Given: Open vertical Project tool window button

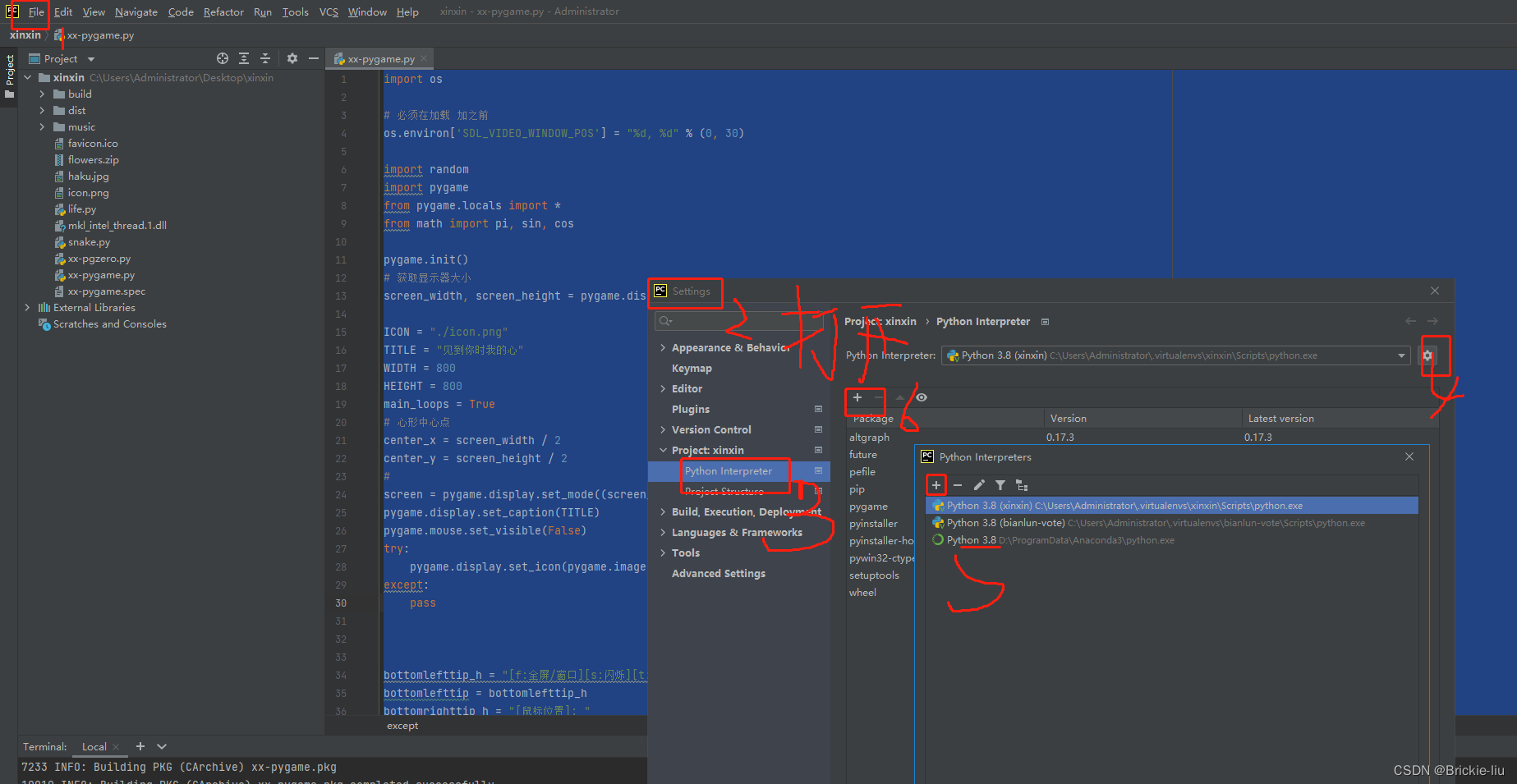Looking at the screenshot, I should coord(9,76).
